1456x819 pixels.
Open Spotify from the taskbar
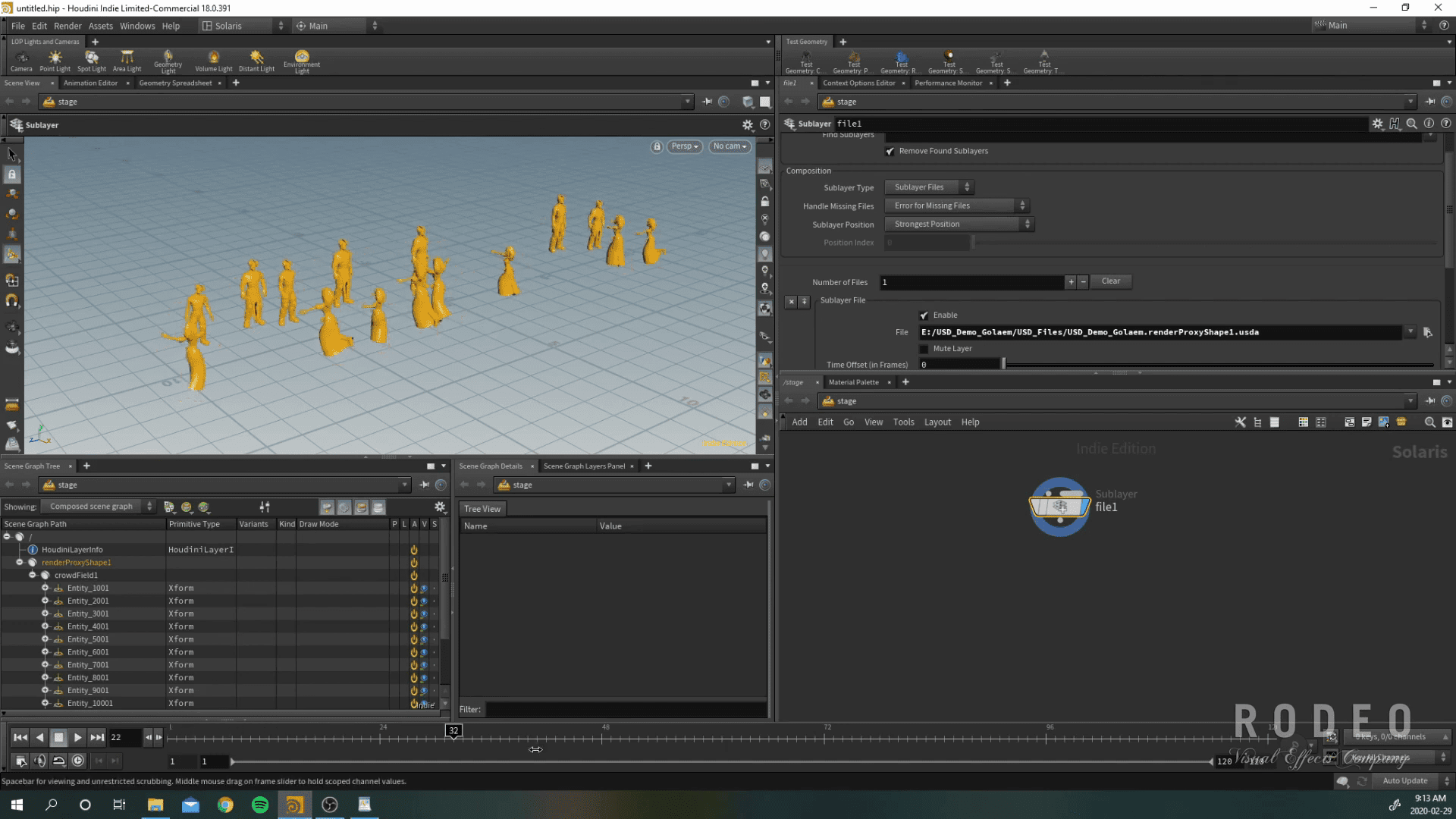pyautogui.click(x=260, y=805)
